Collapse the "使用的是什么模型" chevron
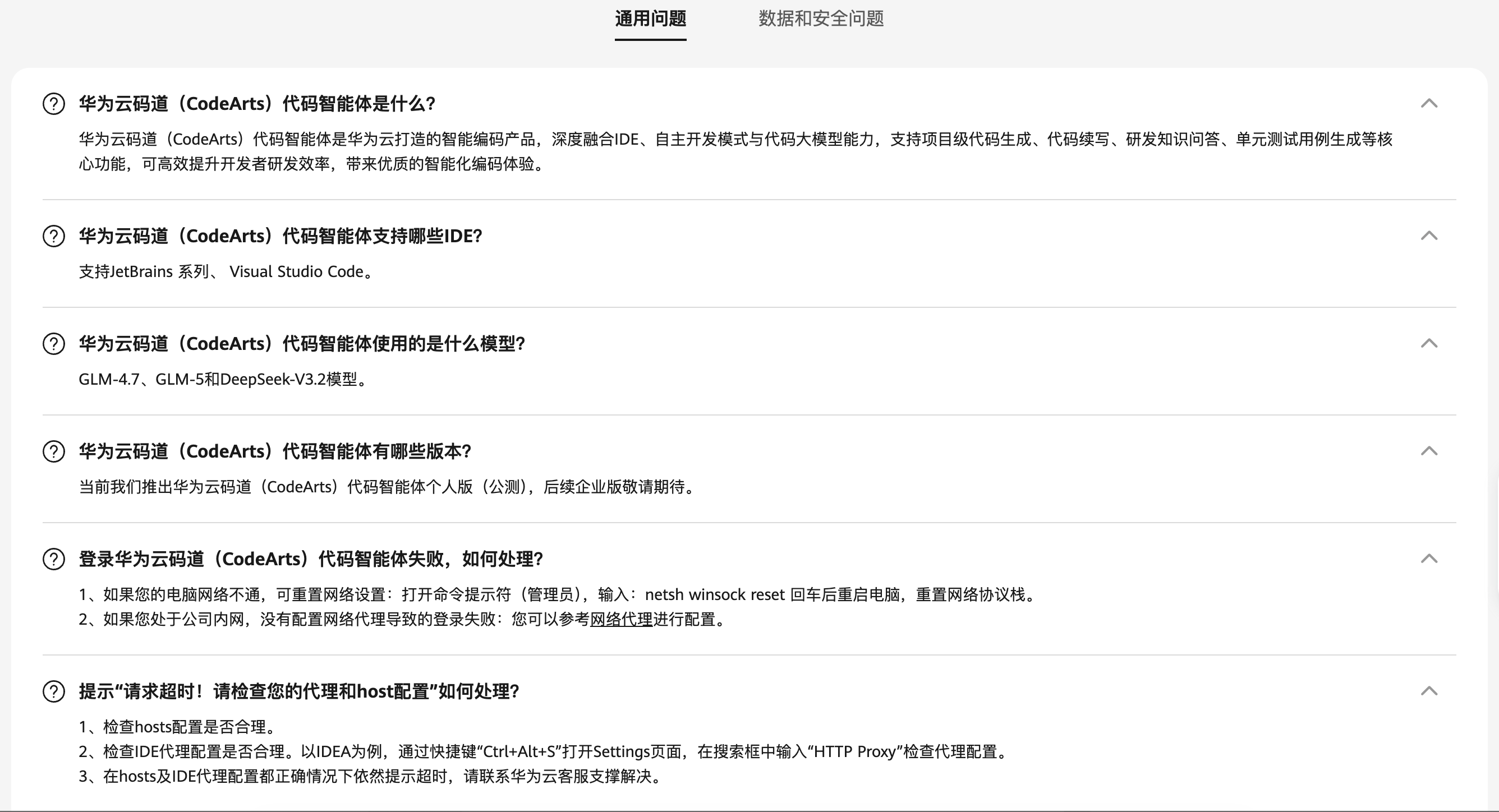This screenshot has height=812, width=1499. tap(1429, 343)
